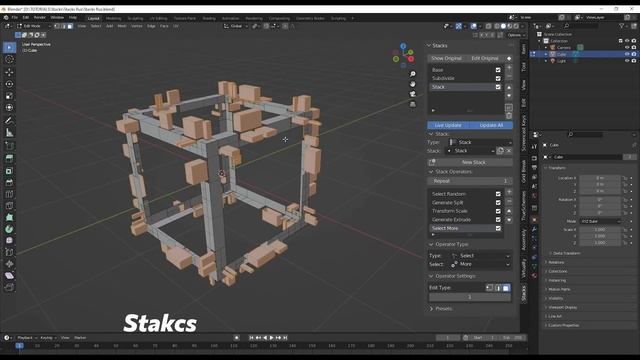
Task: Disable the Select More operator checkbox
Action: [498, 228]
